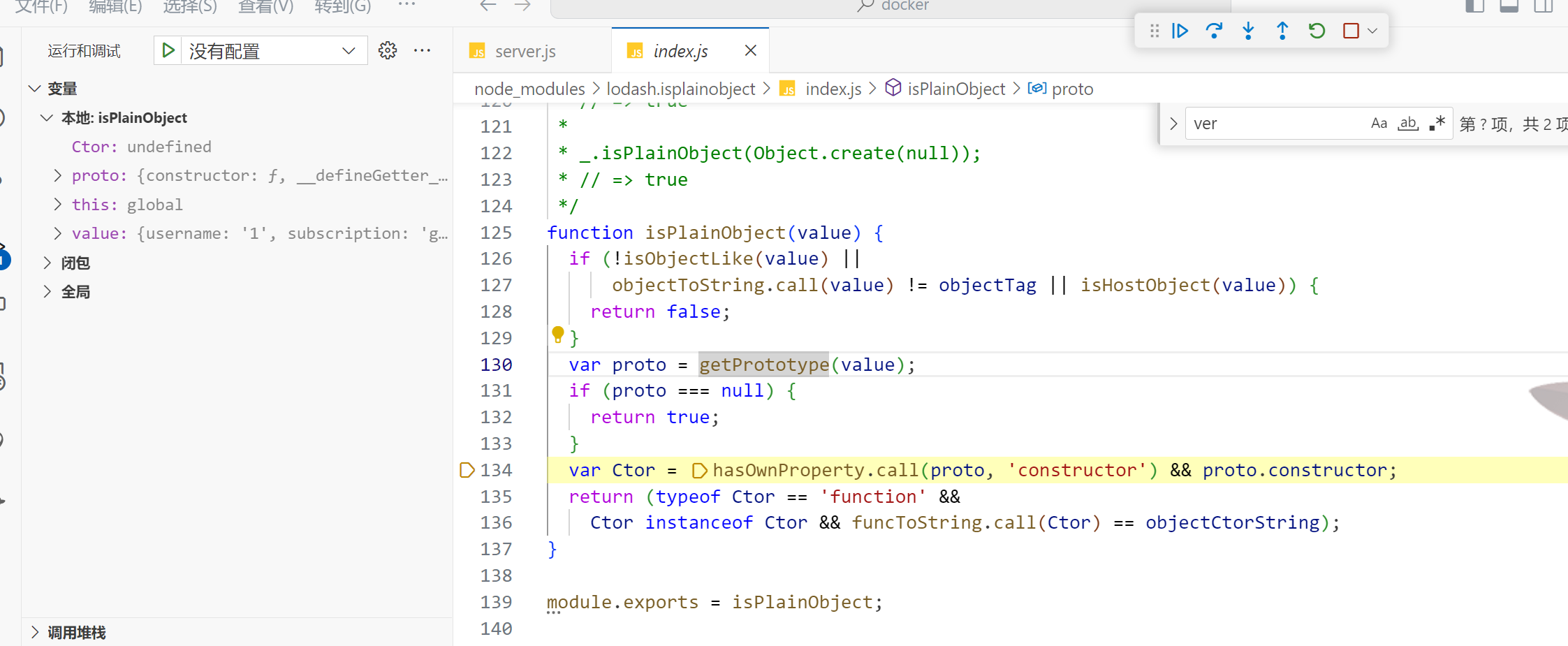The height and width of the screenshot is (646, 1568).
Task: Click the 运行和调试 view title
Action: pyautogui.click(x=84, y=51)
